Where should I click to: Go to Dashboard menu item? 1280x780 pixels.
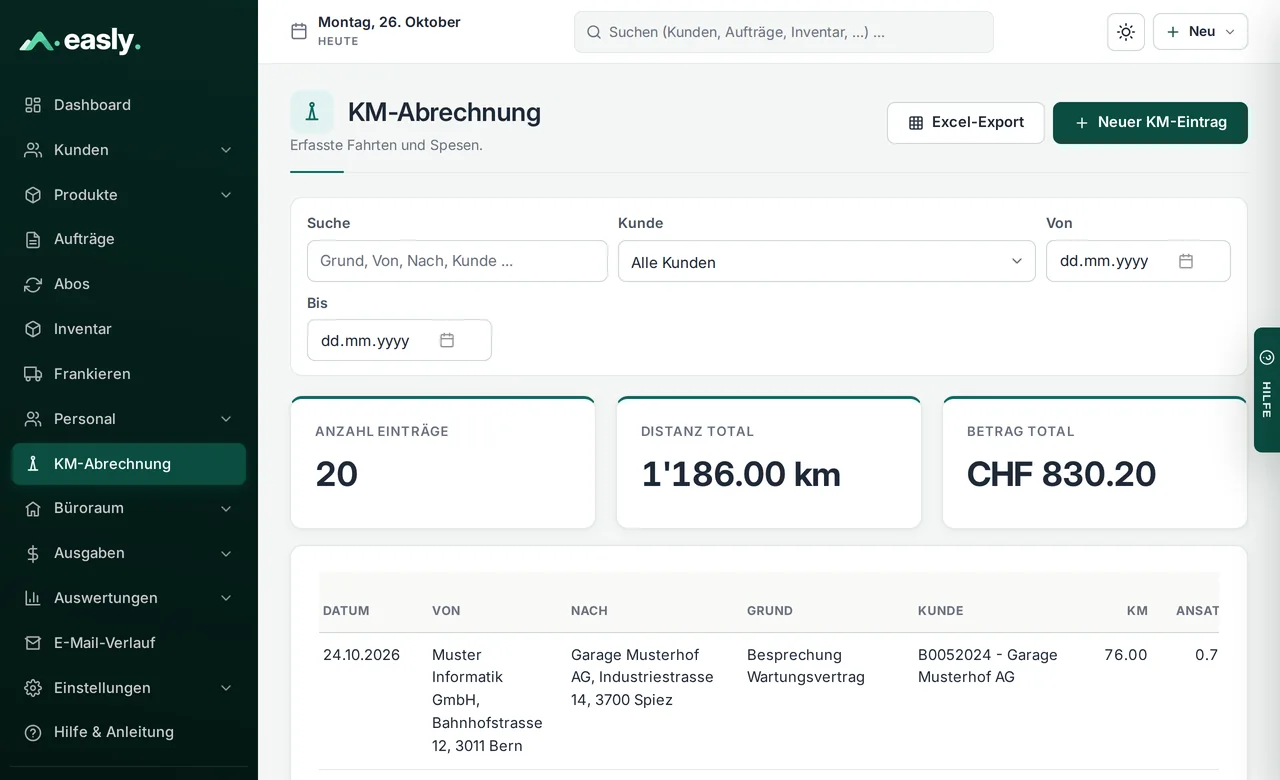pyautogui.click(x=129, y=105)
